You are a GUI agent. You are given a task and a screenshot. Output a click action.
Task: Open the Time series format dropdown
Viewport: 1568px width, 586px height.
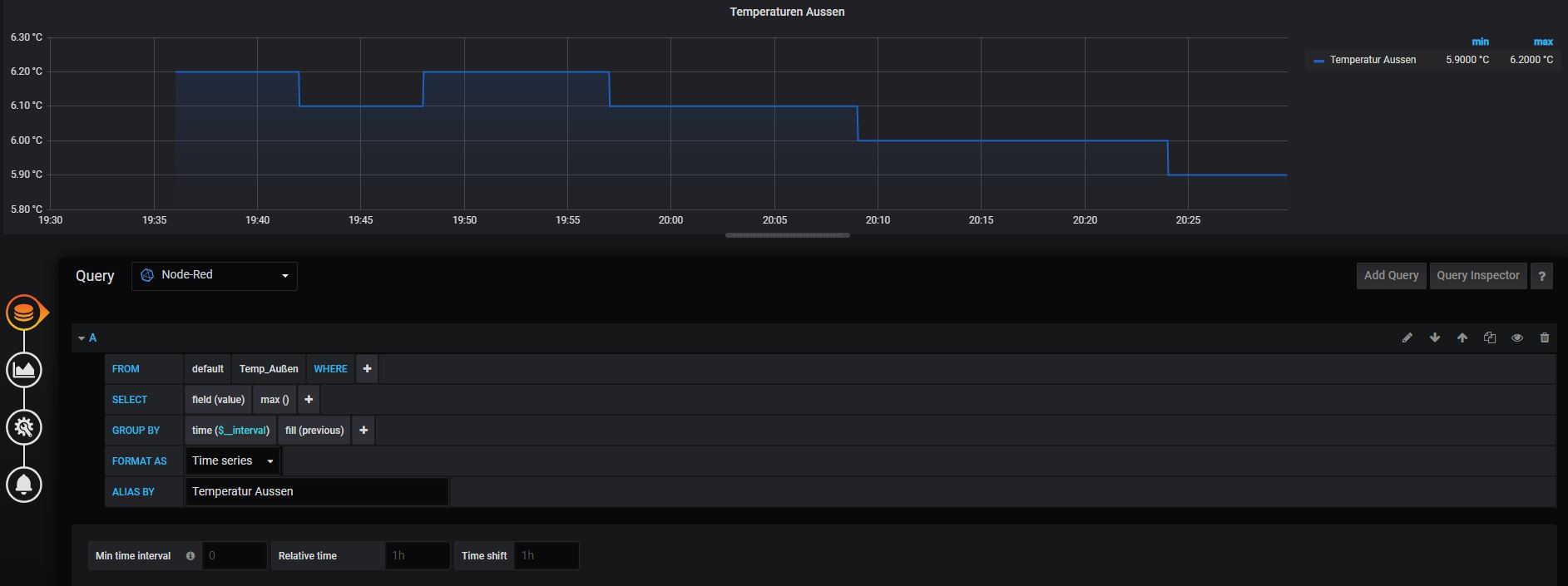232,461
